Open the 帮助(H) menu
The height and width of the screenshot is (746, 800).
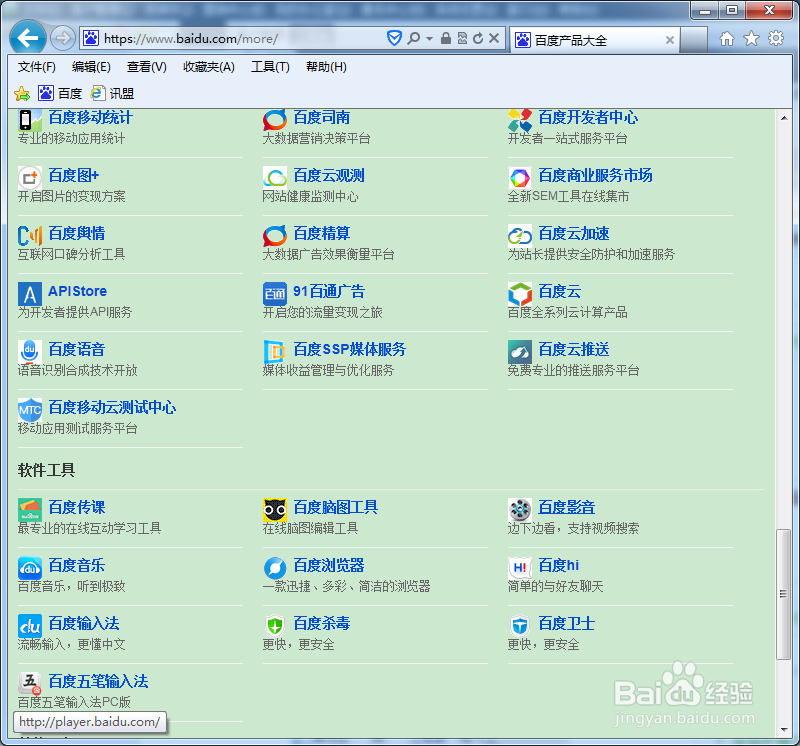point(327,67)
